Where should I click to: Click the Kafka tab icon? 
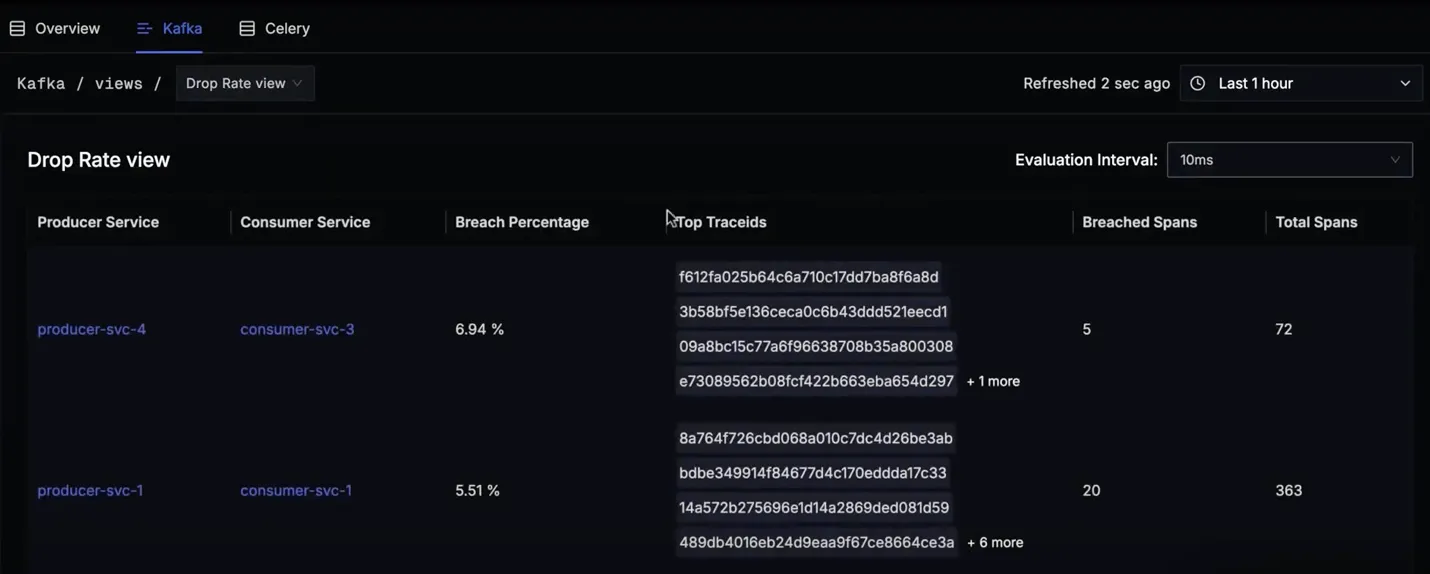click(x=144, y=28)
